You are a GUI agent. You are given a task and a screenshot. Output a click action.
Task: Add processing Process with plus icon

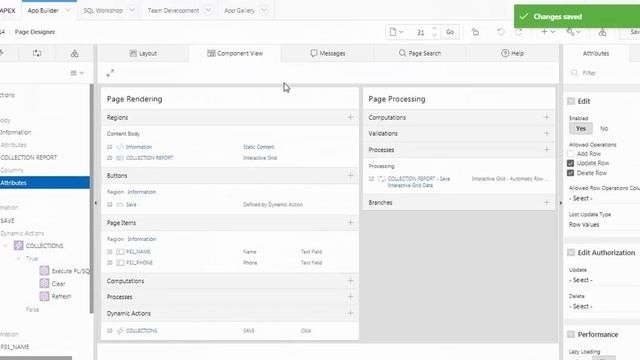coord(547,149)
